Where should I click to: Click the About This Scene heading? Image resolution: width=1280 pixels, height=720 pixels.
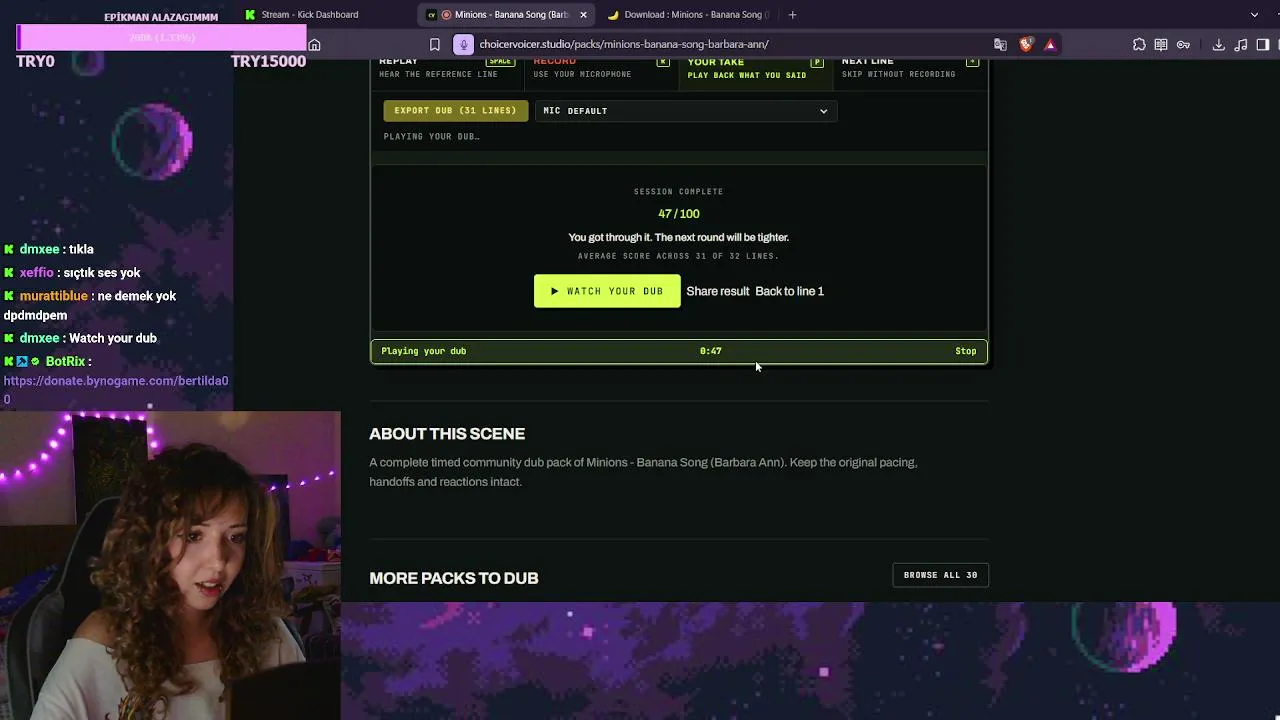pyautogui.click(x=447, y=434)
